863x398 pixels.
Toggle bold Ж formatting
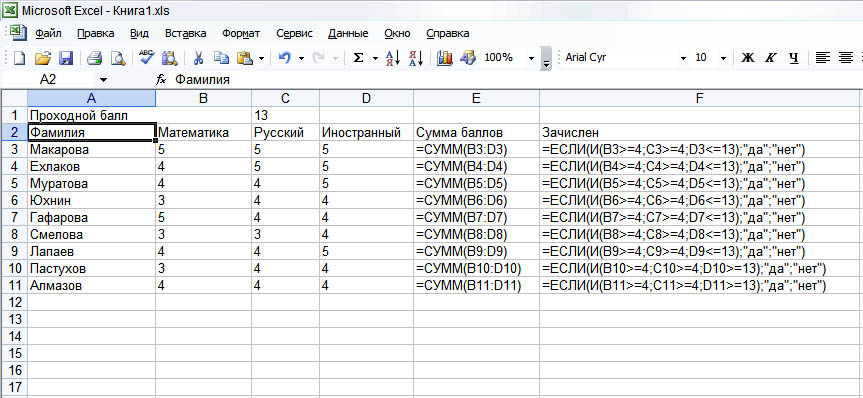pos(747,58)
